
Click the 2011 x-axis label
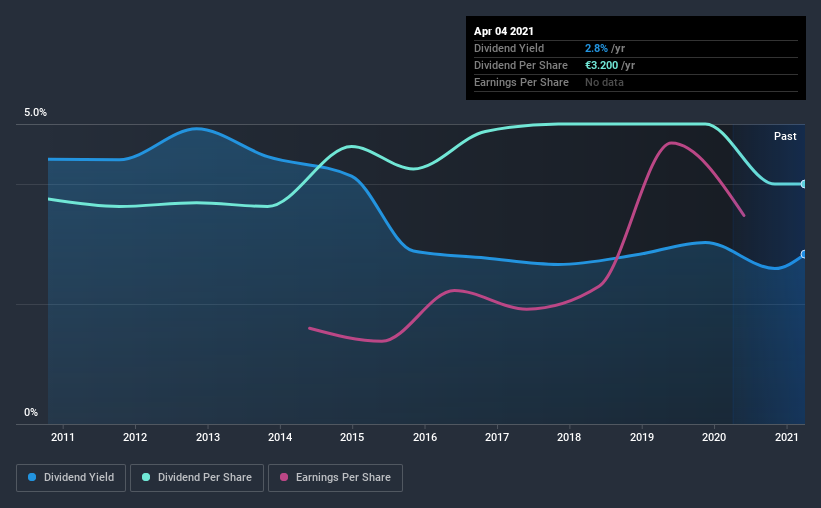[x=63, y=437]
